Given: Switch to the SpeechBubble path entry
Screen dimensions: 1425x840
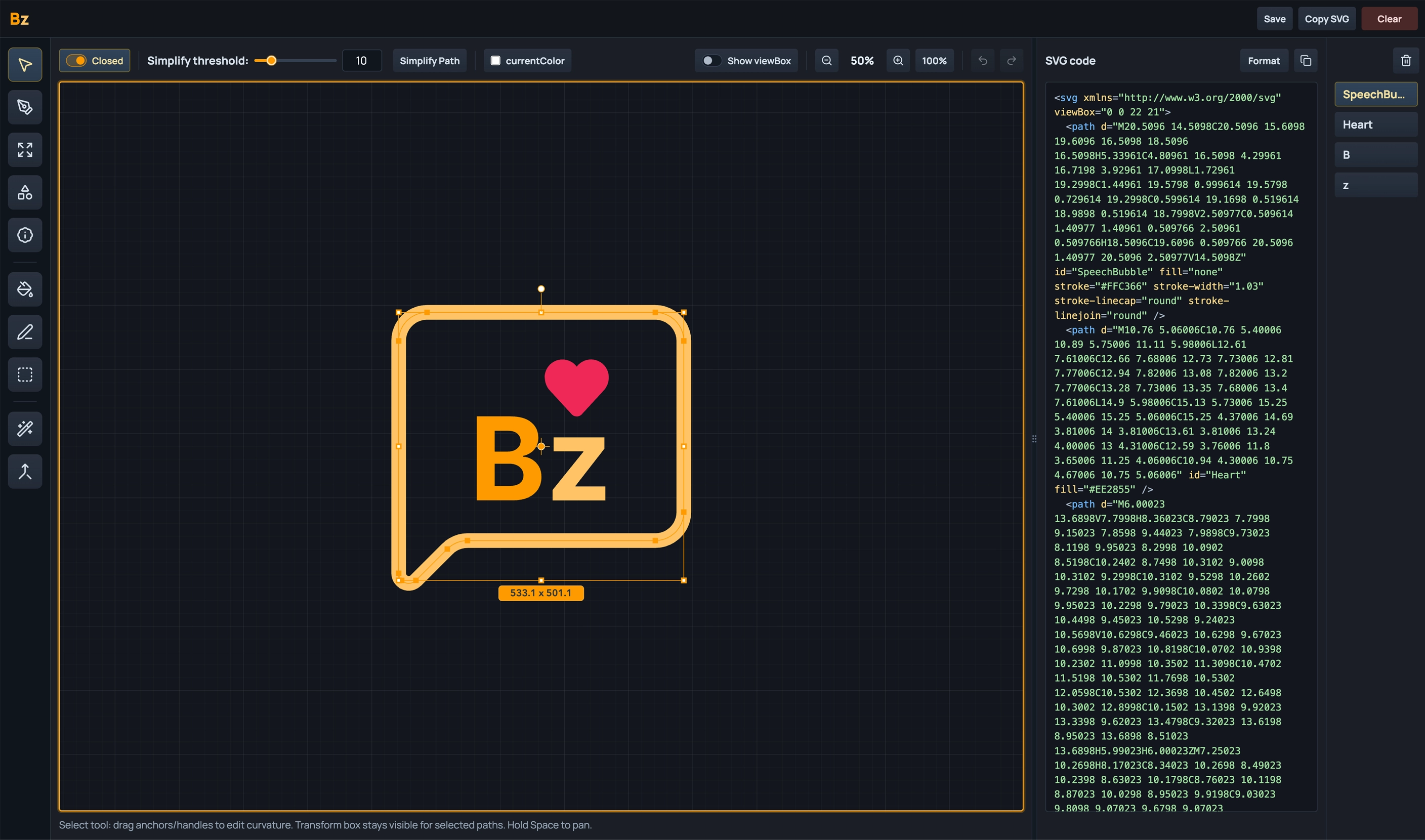Looking at the screenshot, I should point(1376,94).
